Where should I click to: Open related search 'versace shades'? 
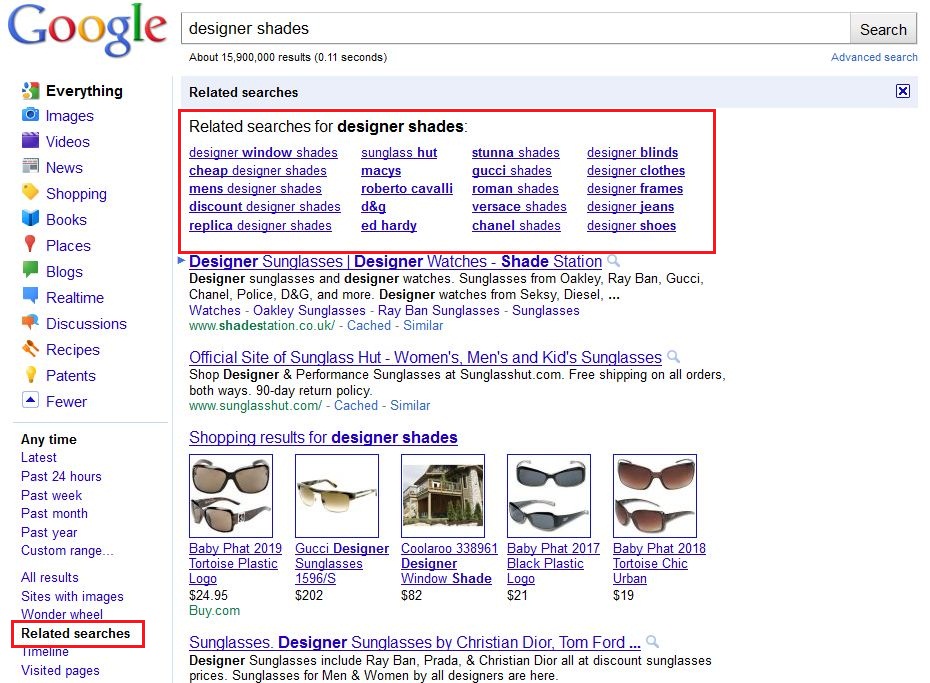[519, 206]
